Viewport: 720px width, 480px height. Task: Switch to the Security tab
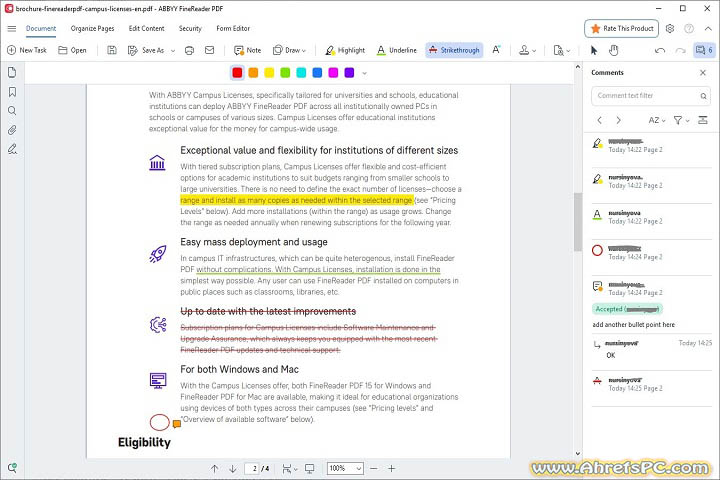190,28
